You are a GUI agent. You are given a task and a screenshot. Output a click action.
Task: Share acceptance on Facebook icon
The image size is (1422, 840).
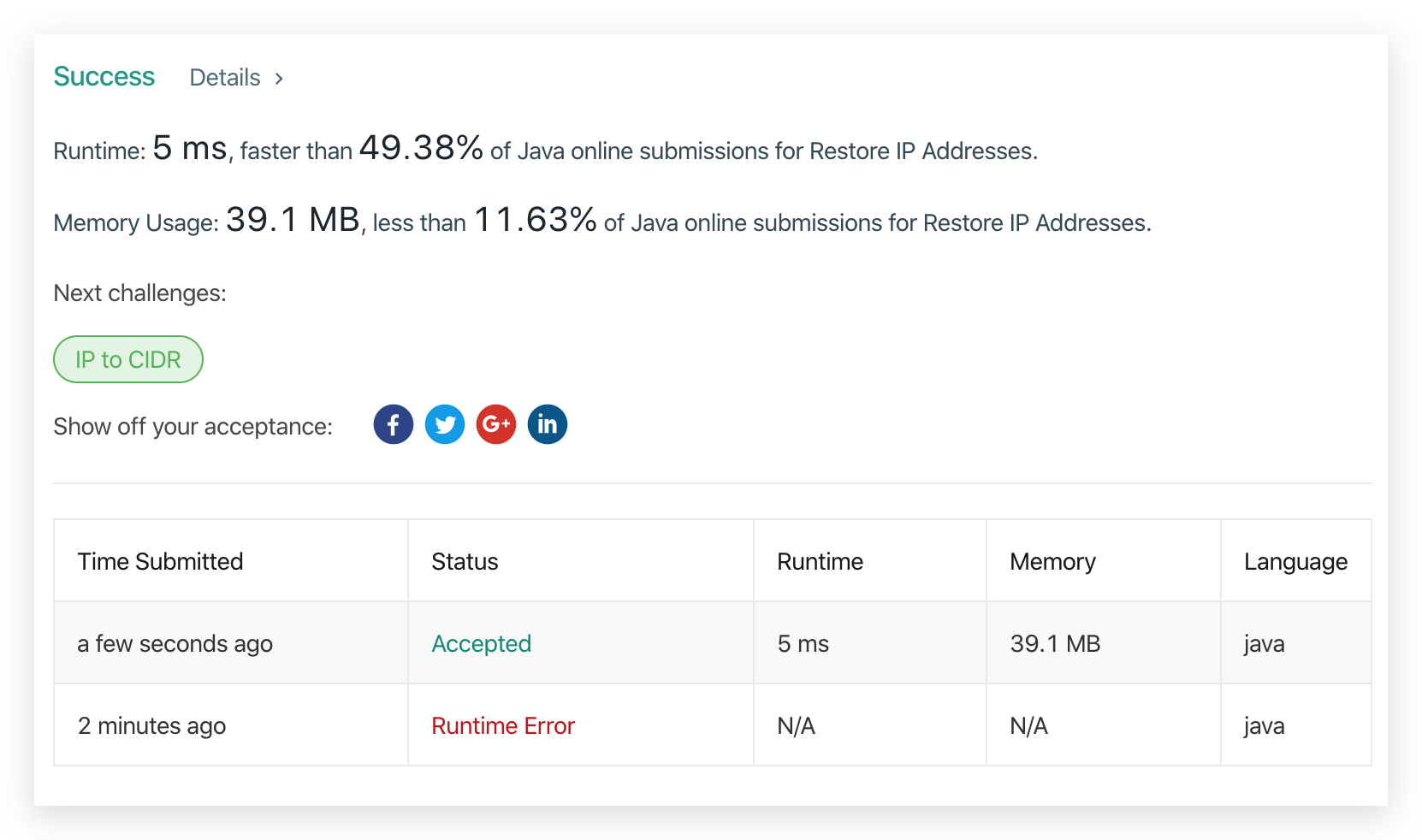[394, 424]
